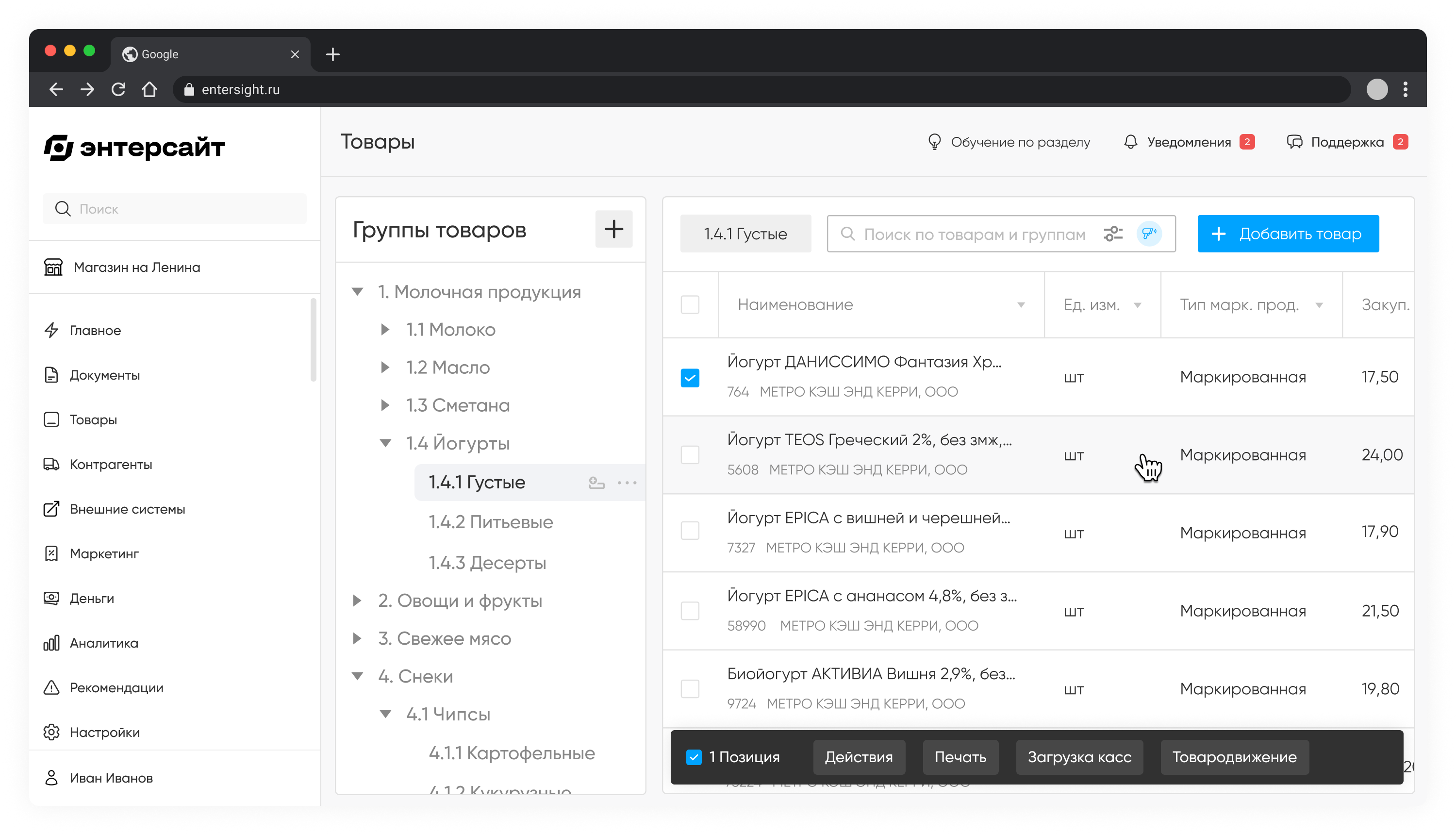Click the browser address bar entersight.ru
The height and width of the screenshot is (835, 1456).
(761, 89)
